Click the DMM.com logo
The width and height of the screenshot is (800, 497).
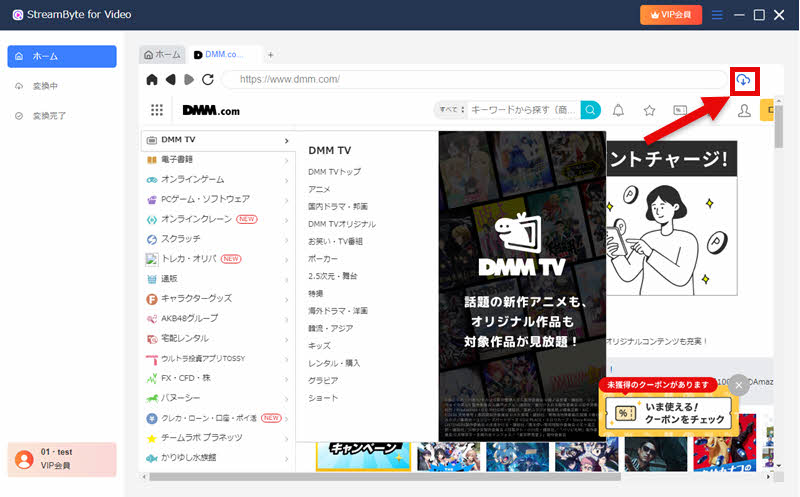211,110
